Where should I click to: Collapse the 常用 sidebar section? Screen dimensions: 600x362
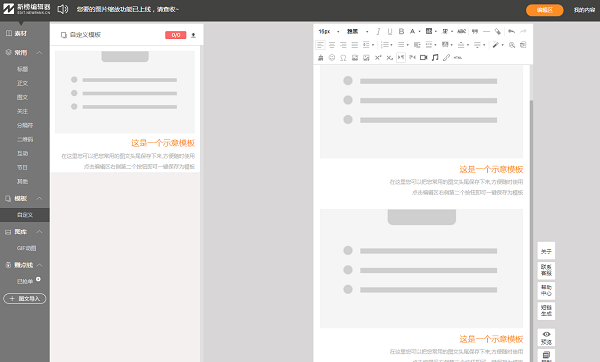pos(39,52)
